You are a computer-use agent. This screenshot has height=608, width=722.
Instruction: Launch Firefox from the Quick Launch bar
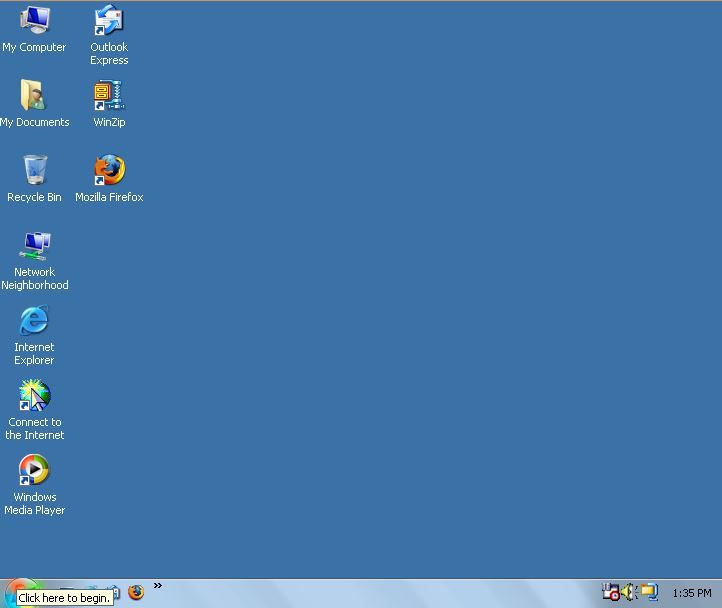coord(136,592)
